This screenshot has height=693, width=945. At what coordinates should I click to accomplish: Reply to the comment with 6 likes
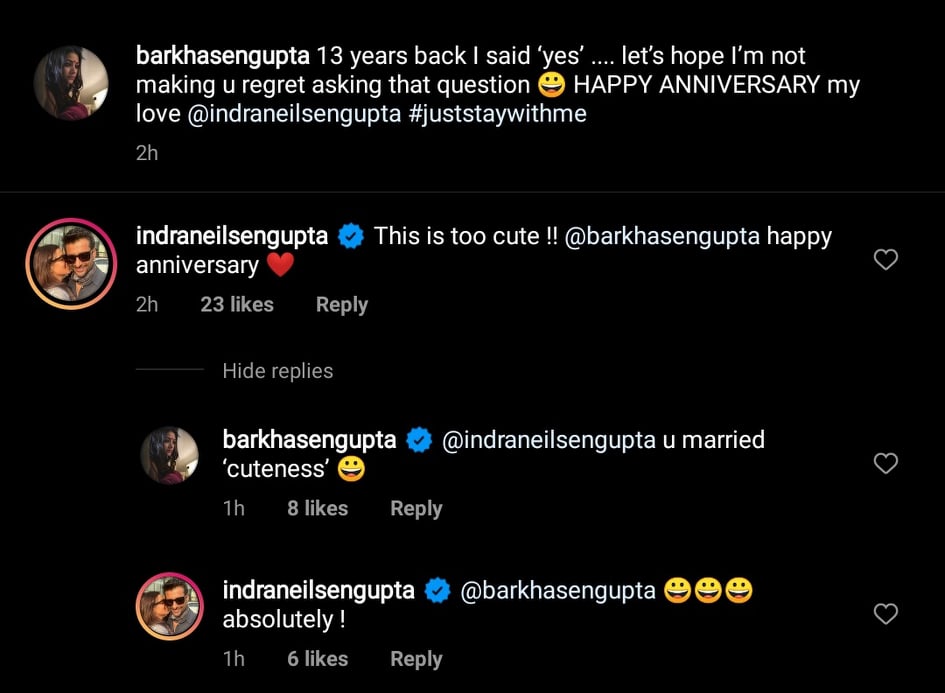(x=416, y=659)
